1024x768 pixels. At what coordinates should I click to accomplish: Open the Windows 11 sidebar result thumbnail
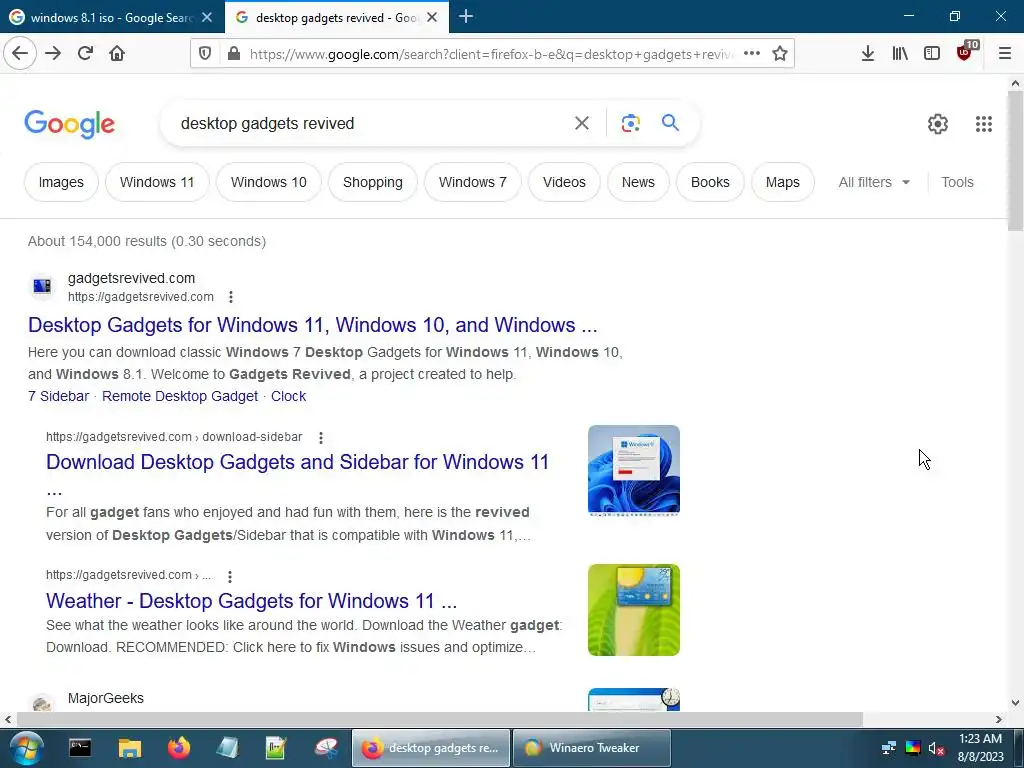(x=633, y=470)
